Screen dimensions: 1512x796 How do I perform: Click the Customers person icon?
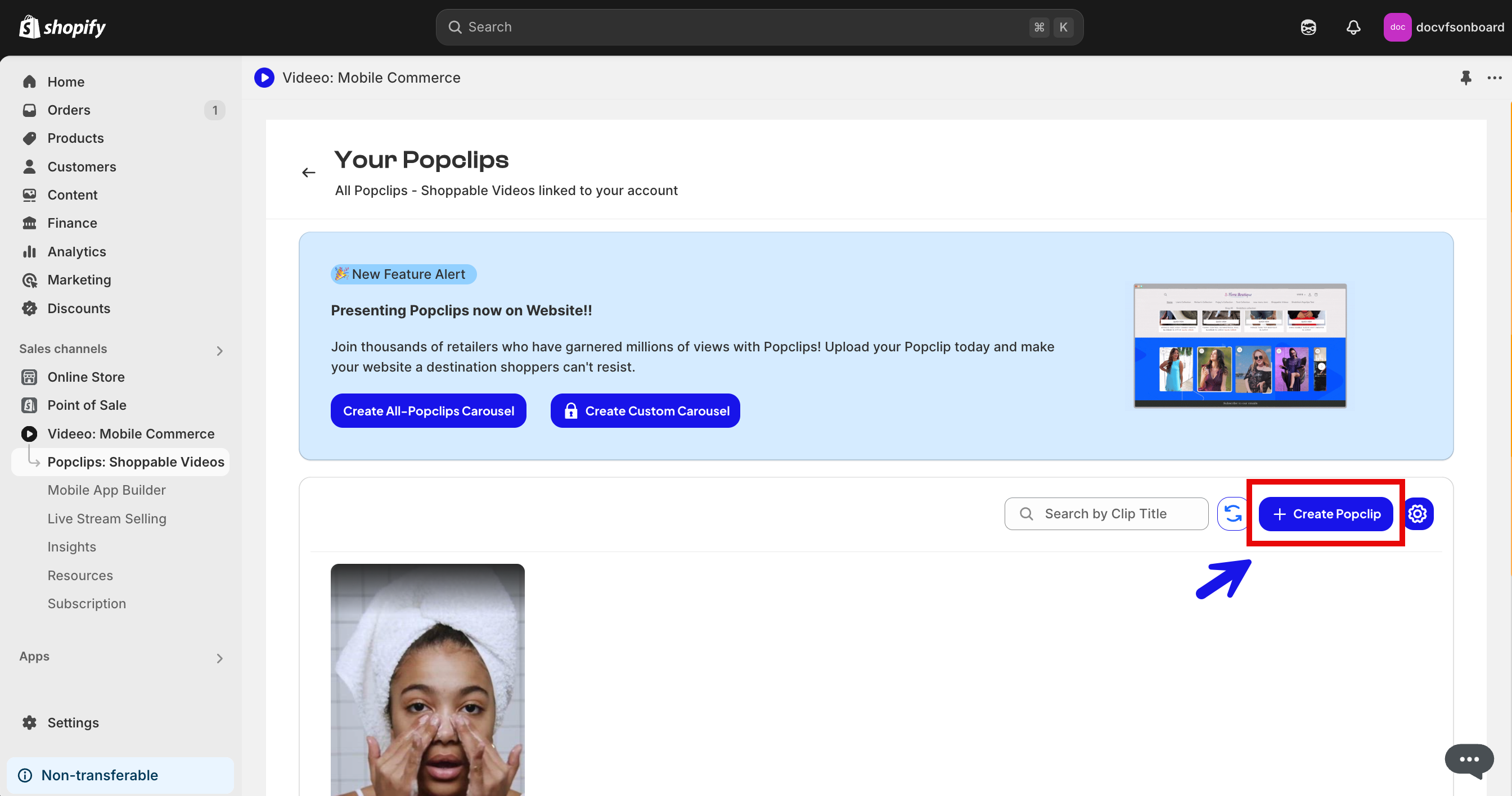coord(29,166)
